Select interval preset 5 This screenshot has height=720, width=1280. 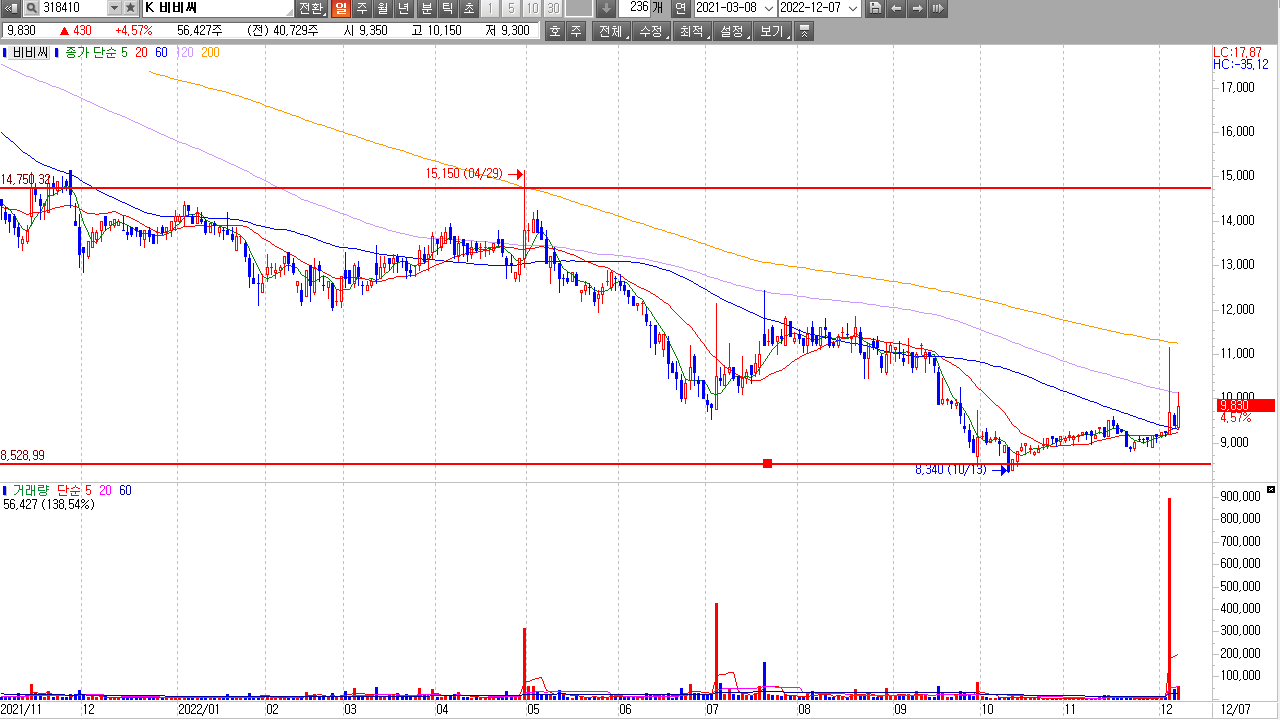pos(511,8)
